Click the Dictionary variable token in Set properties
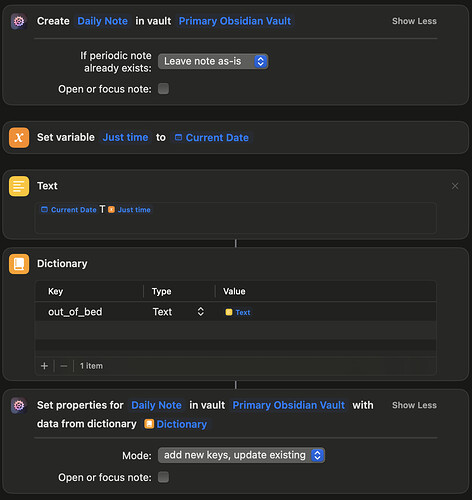 click(176, 424)
